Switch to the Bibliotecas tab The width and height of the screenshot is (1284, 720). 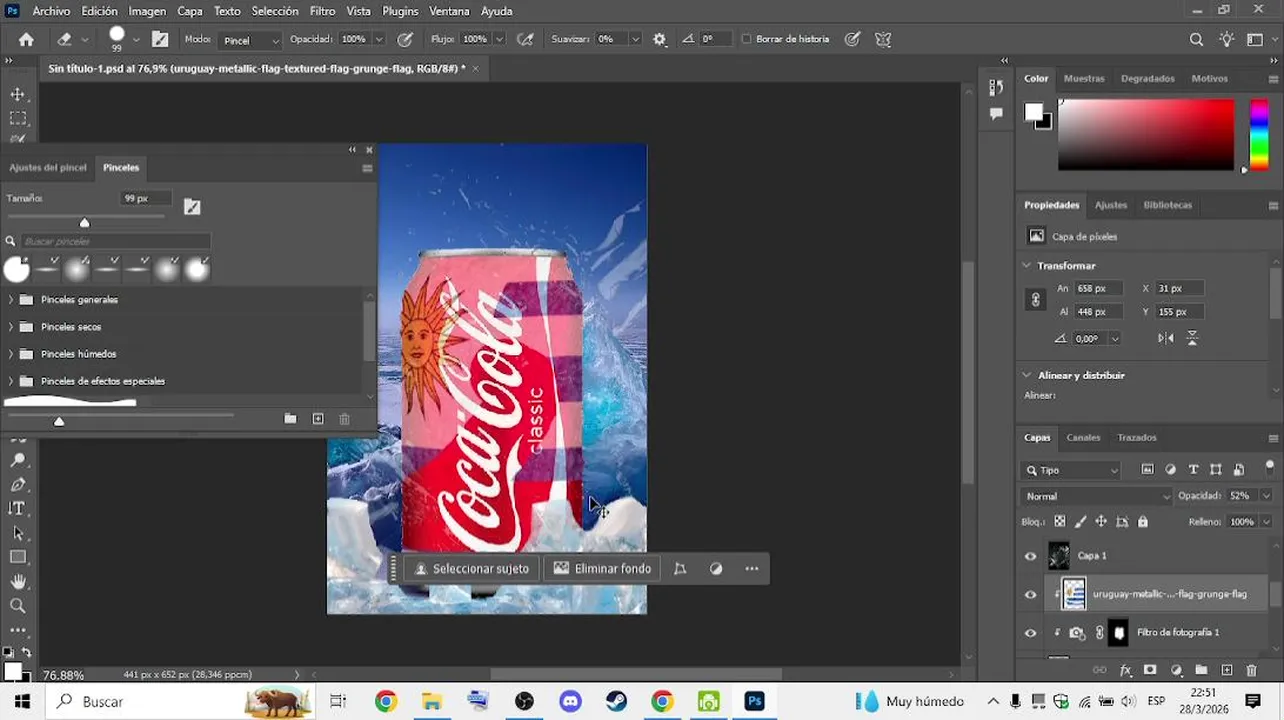click(x=1167, y=205)
